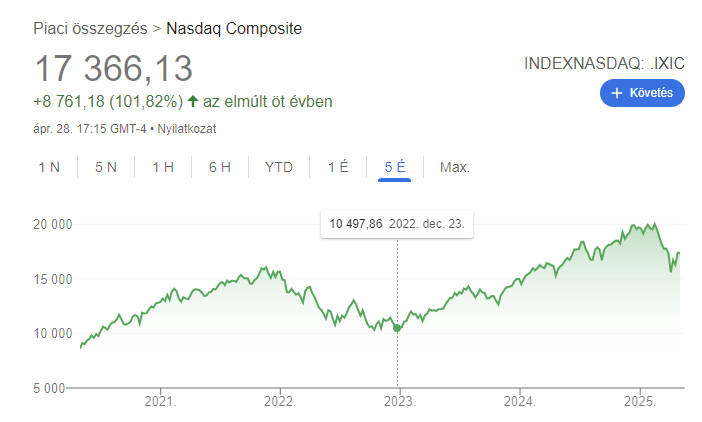This screenshot has width=702, height=422.
Task: Click the 2021. x-axis label
Action: 160,402
